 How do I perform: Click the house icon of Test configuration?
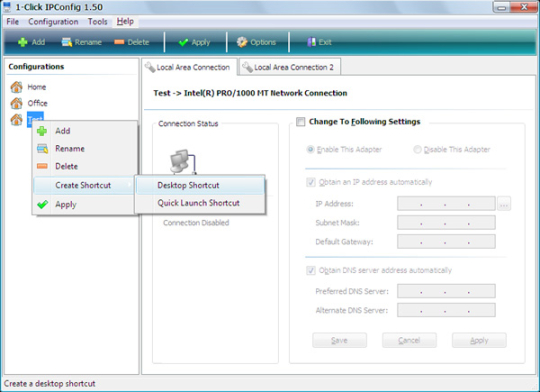tap(17, 119)
